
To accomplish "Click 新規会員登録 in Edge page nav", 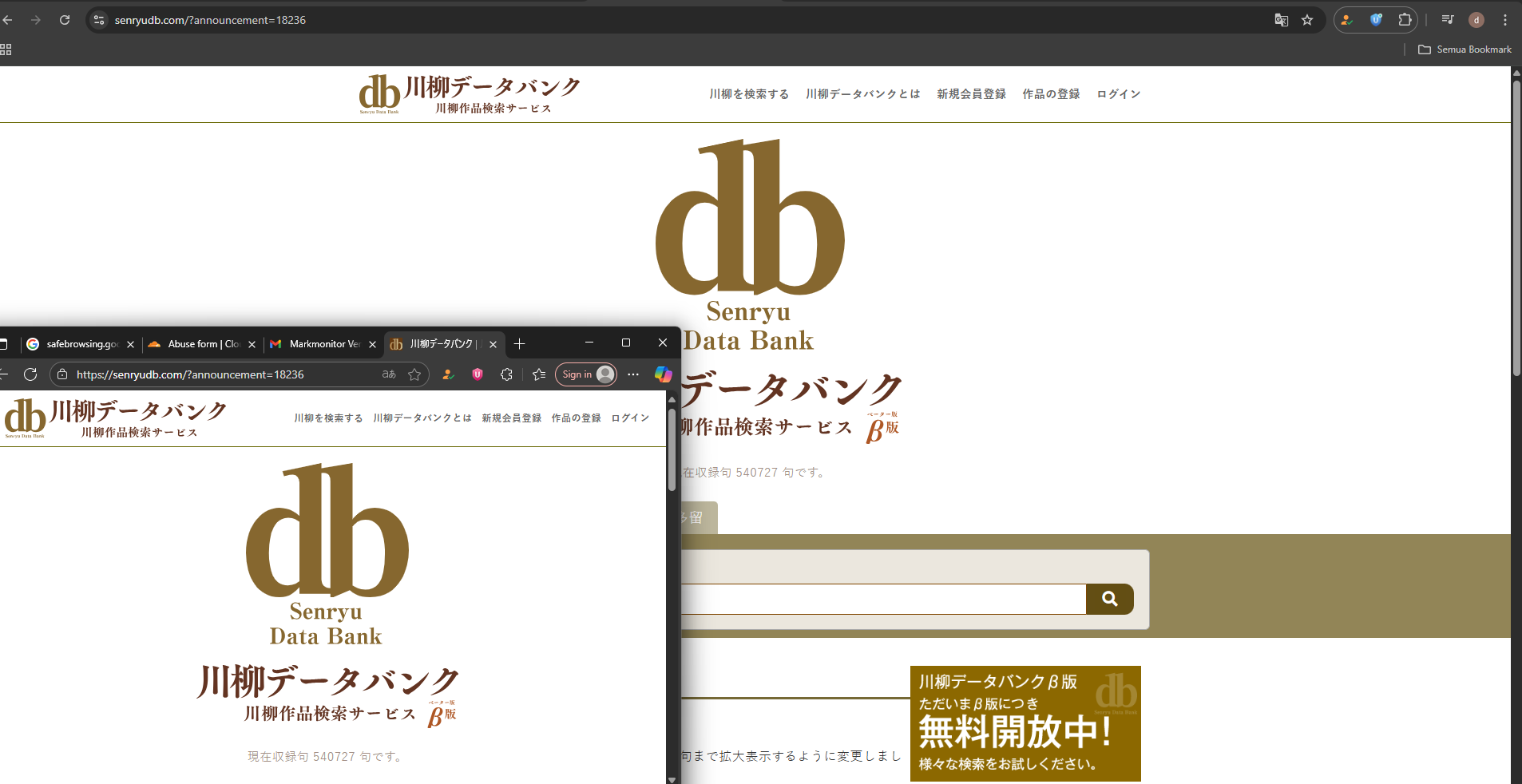I will click(x=512, y=418).
